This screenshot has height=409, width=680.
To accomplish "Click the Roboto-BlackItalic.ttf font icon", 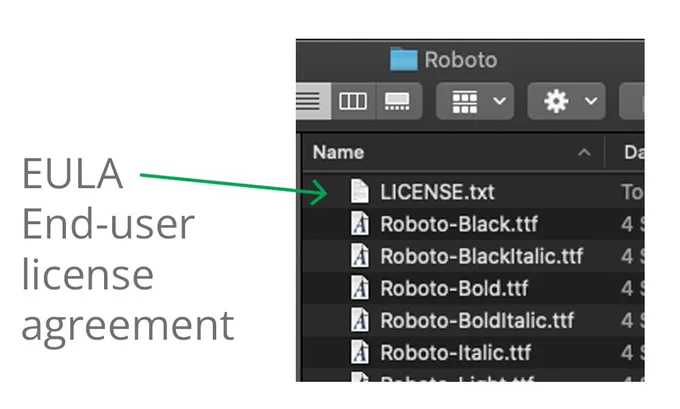I will coord(360,256).
